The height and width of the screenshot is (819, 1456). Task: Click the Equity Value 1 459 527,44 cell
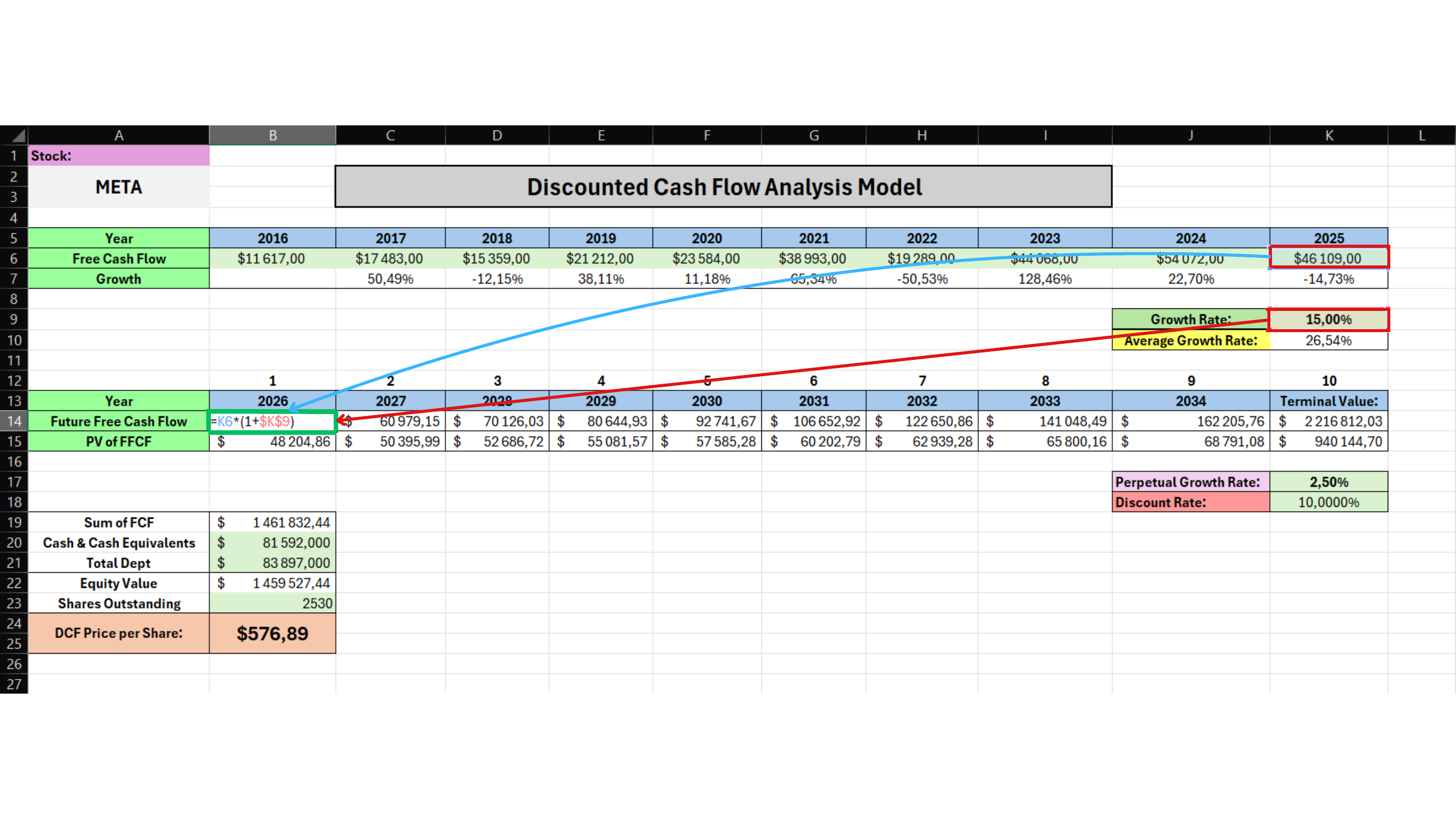(x=272, y=583)
